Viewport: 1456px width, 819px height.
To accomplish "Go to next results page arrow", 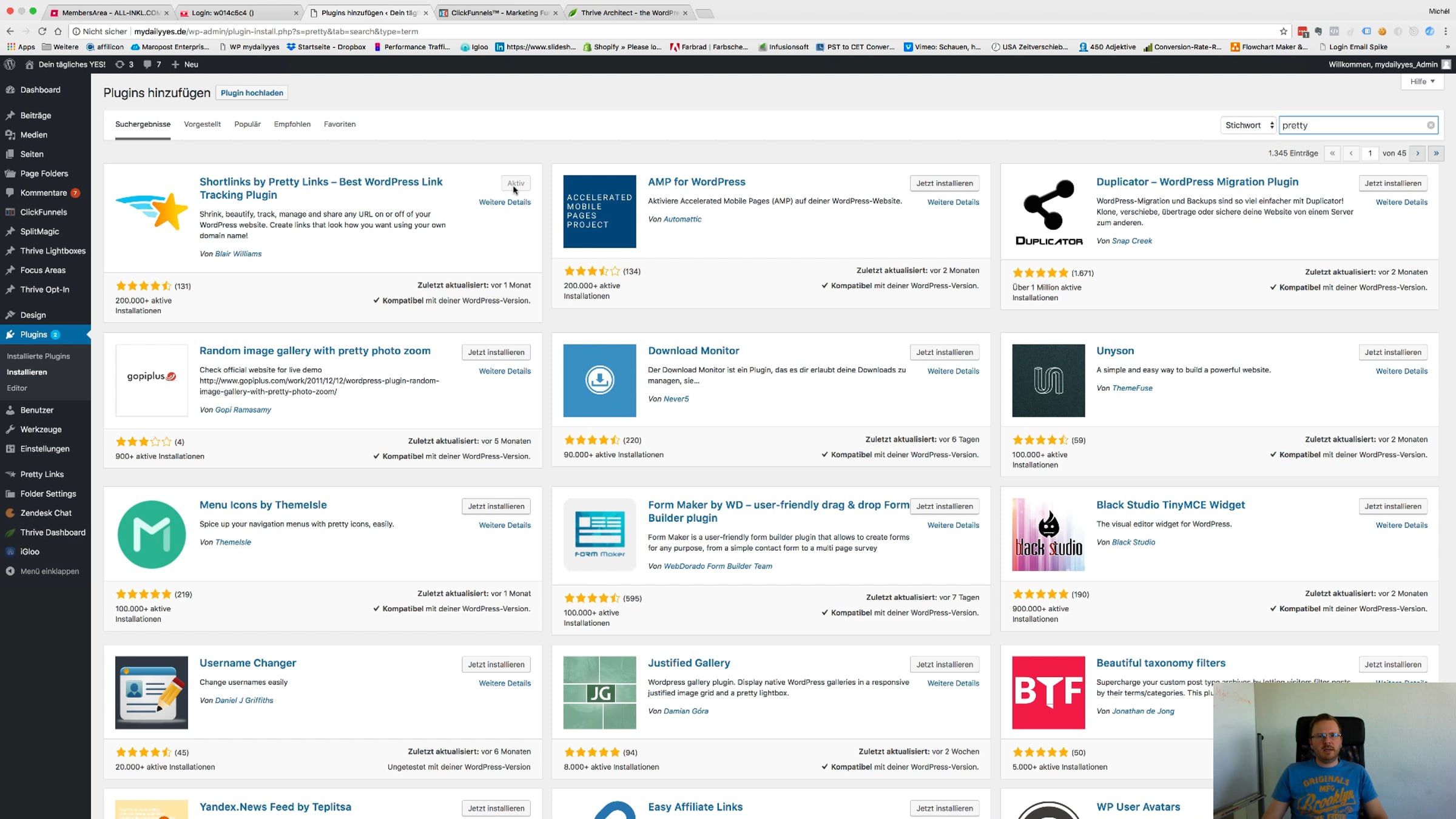I will click(x=1418, y=153).
